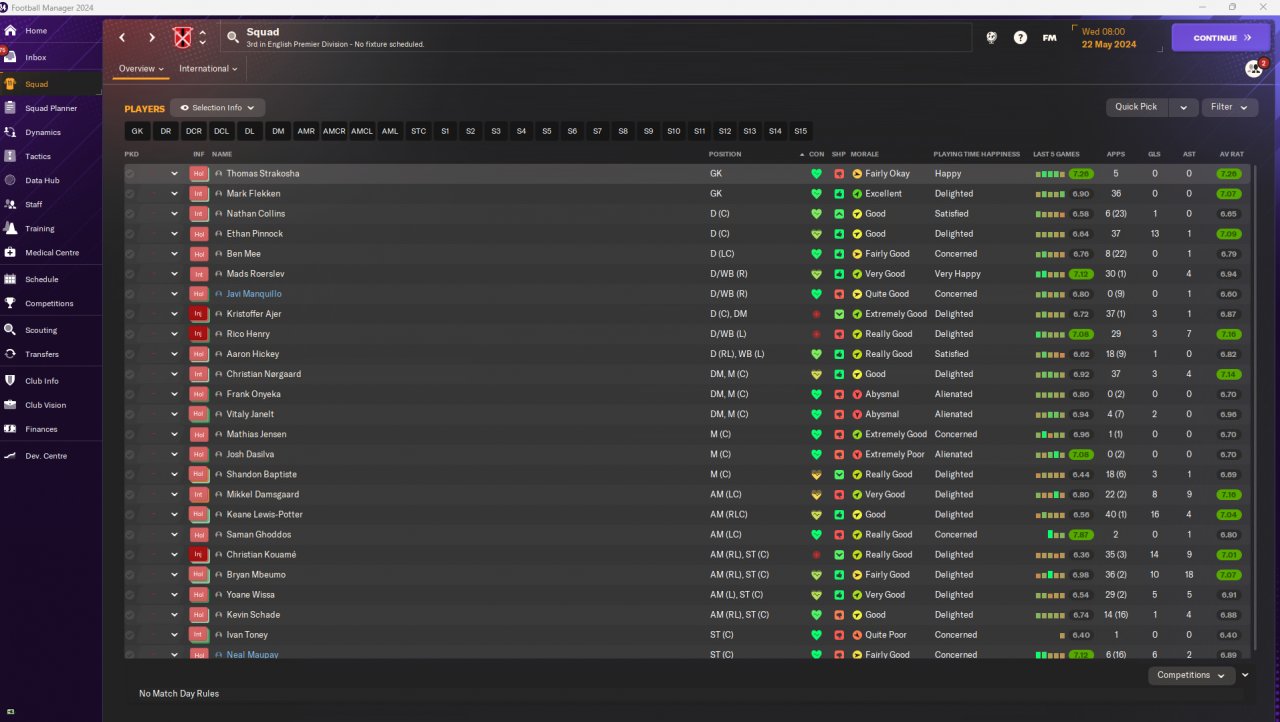Open the Finances sidebar icon

[10, 429]
